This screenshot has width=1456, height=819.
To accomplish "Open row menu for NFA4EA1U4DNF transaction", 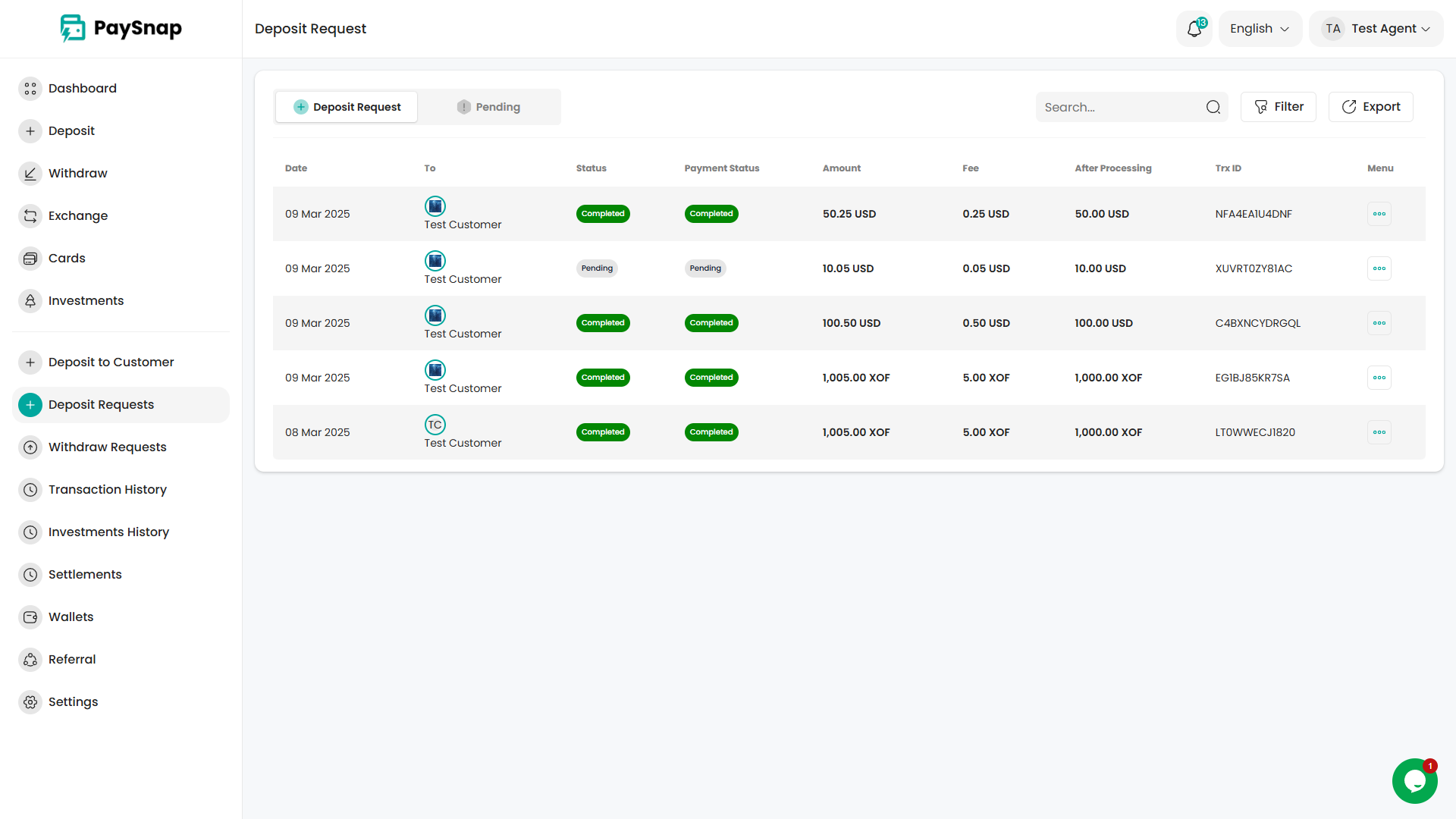I will [1379, 214].
